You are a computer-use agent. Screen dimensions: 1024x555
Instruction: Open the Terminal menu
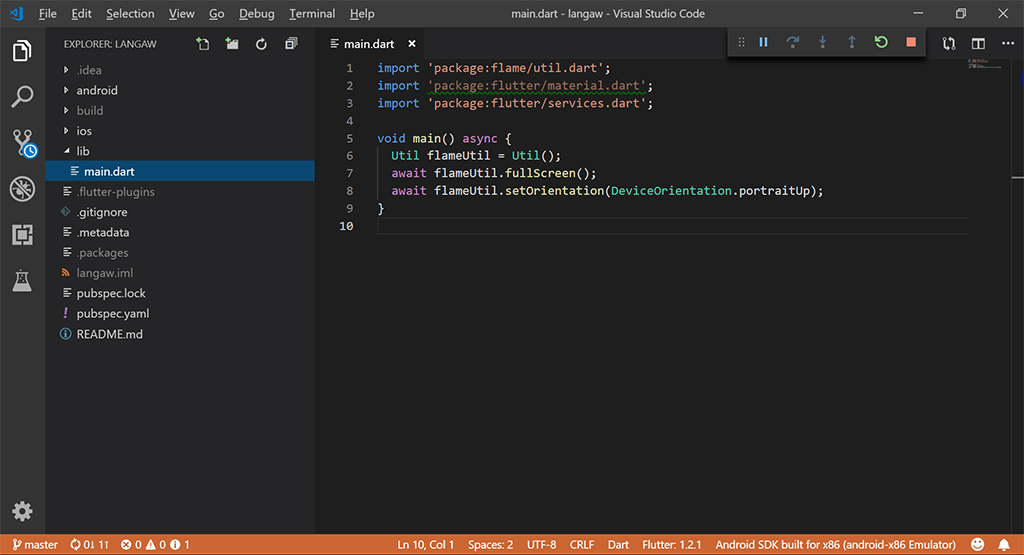coord(312,14)
